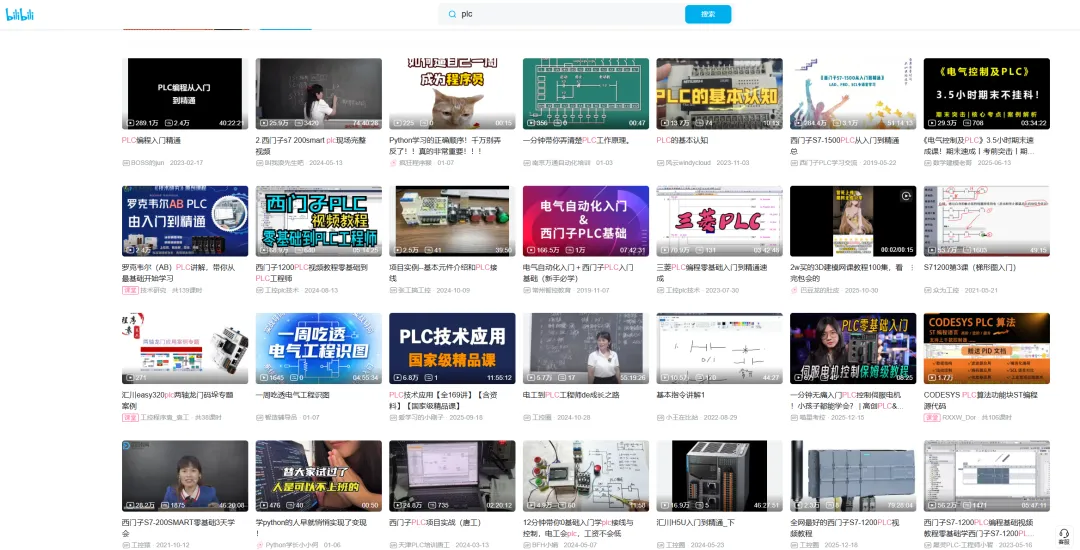
Task: Open uploader 风云windycloud
Action: click(x=688, y=163)
